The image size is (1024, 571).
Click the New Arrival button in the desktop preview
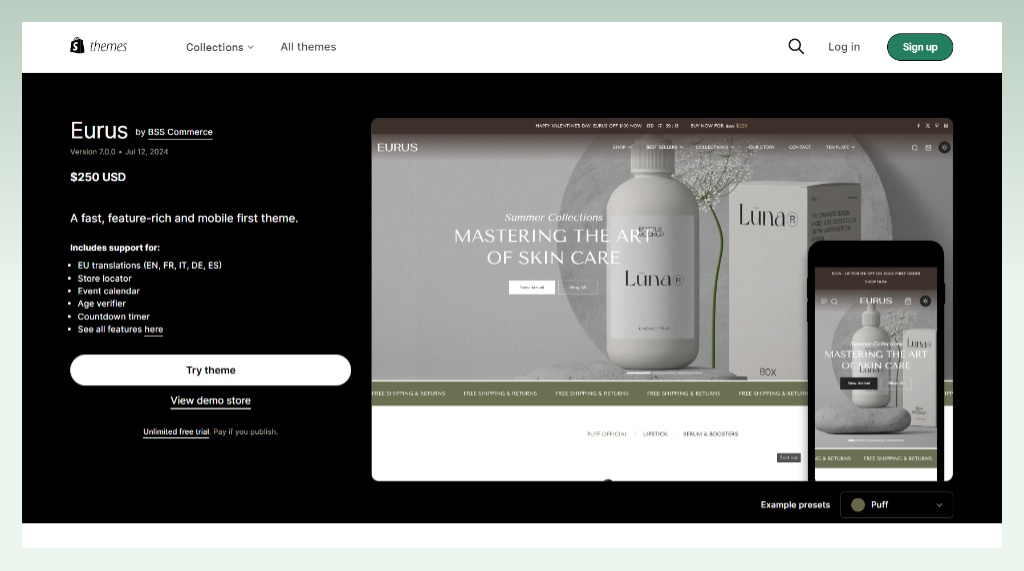click(532, 287)
